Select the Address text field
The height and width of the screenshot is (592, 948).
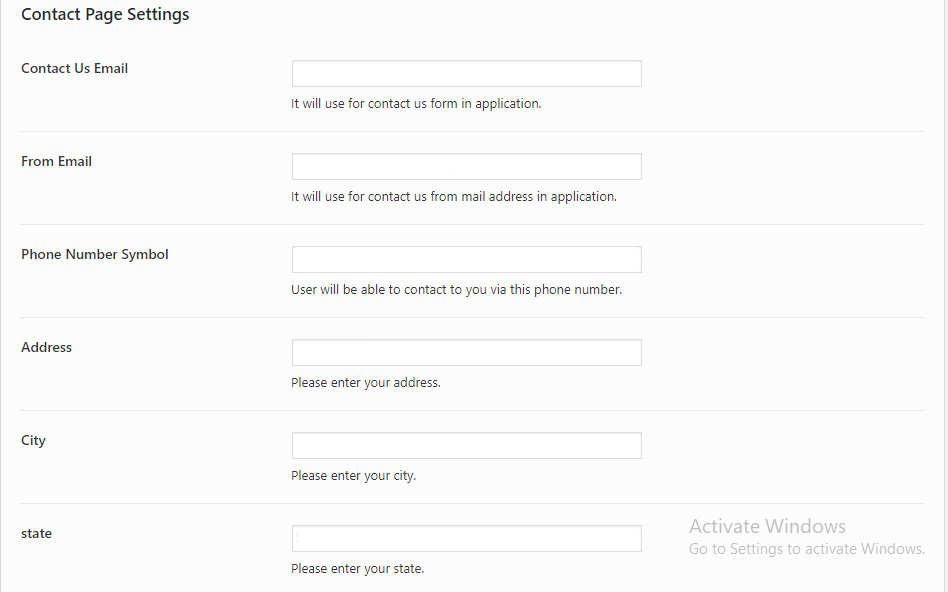pyautogui.click(x=466, y=353)
